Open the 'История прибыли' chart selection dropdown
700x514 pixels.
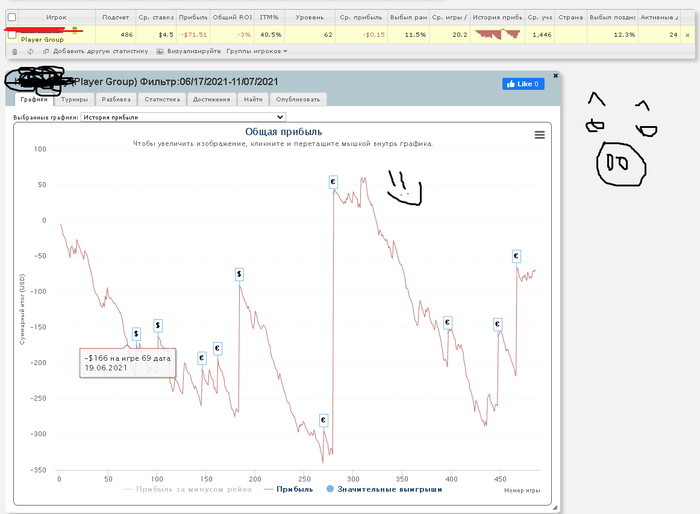coord(183,117)
